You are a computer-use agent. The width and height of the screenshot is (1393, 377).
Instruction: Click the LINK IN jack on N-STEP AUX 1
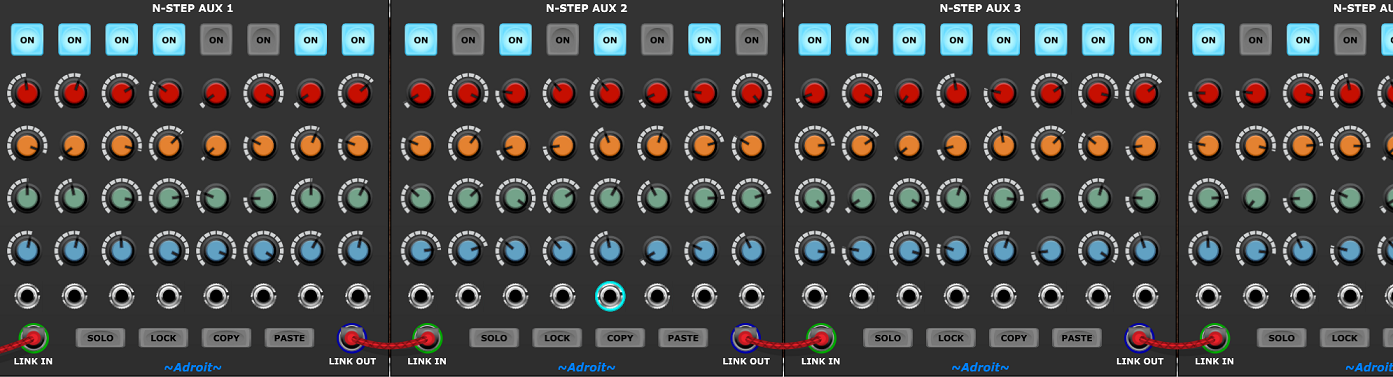(x=33, y=338)
